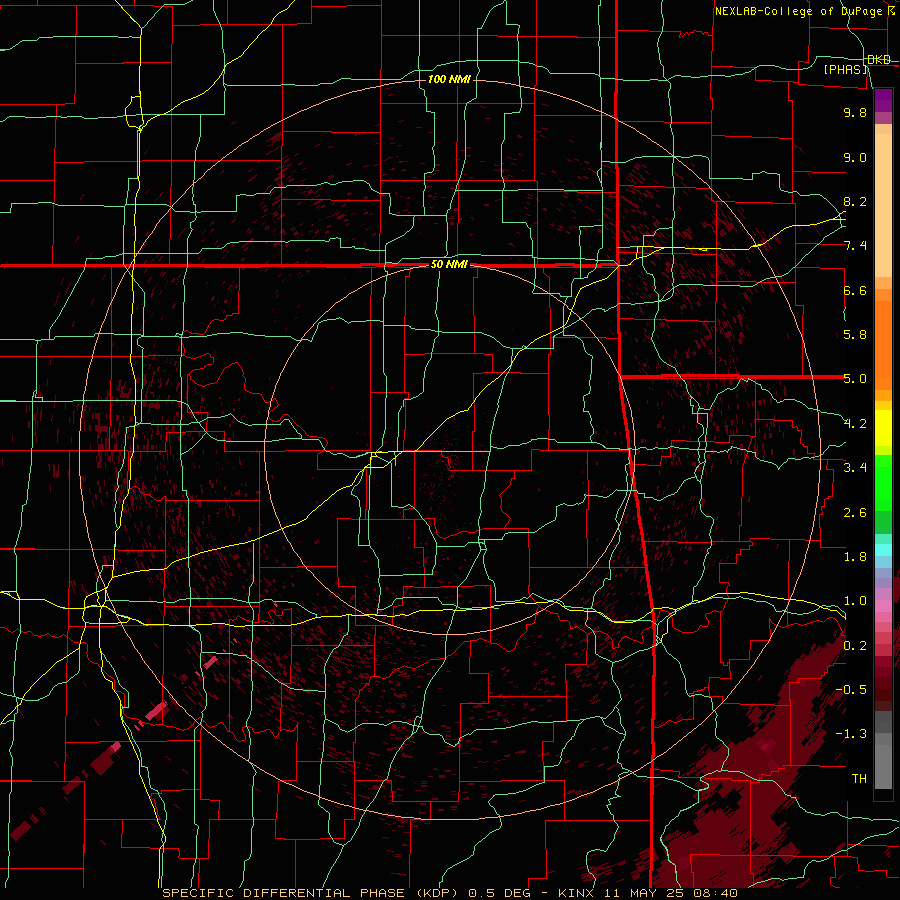Click the [PHAS] units label above color bar
This screenshot has height=900, width=900.
845,70
